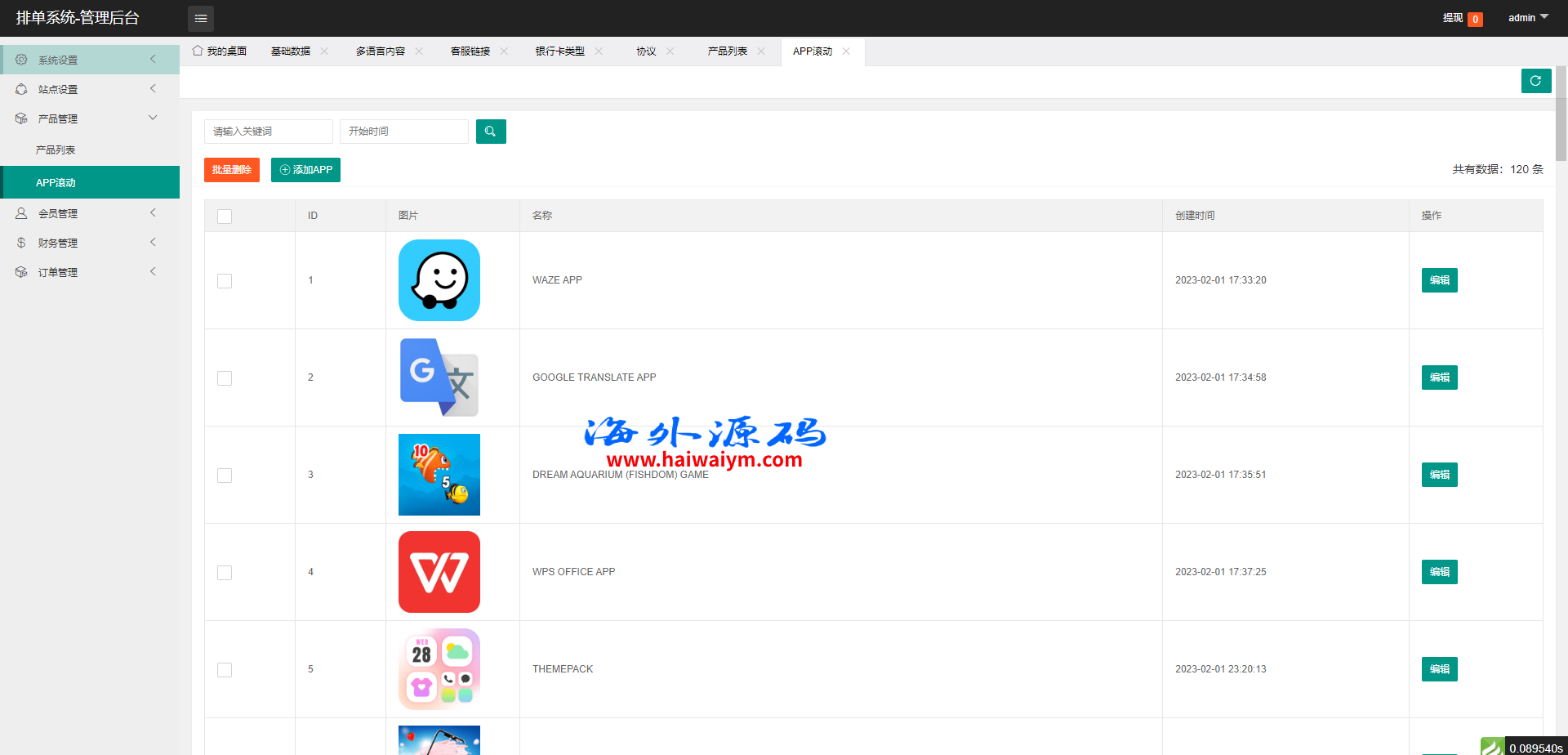The height and width of the screenshot is (755, 1568).
Task: Click the hamburger menu toggle icon
Action: [x=201, y=18]
